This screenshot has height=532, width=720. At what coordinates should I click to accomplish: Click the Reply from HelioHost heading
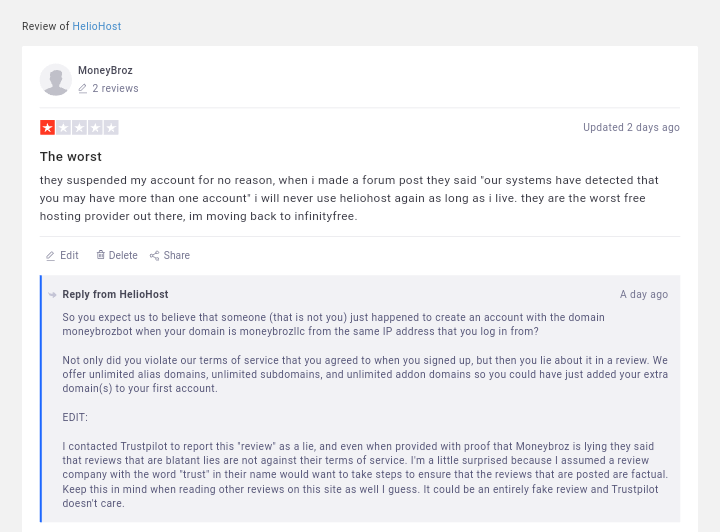click(x=115, y=294)
